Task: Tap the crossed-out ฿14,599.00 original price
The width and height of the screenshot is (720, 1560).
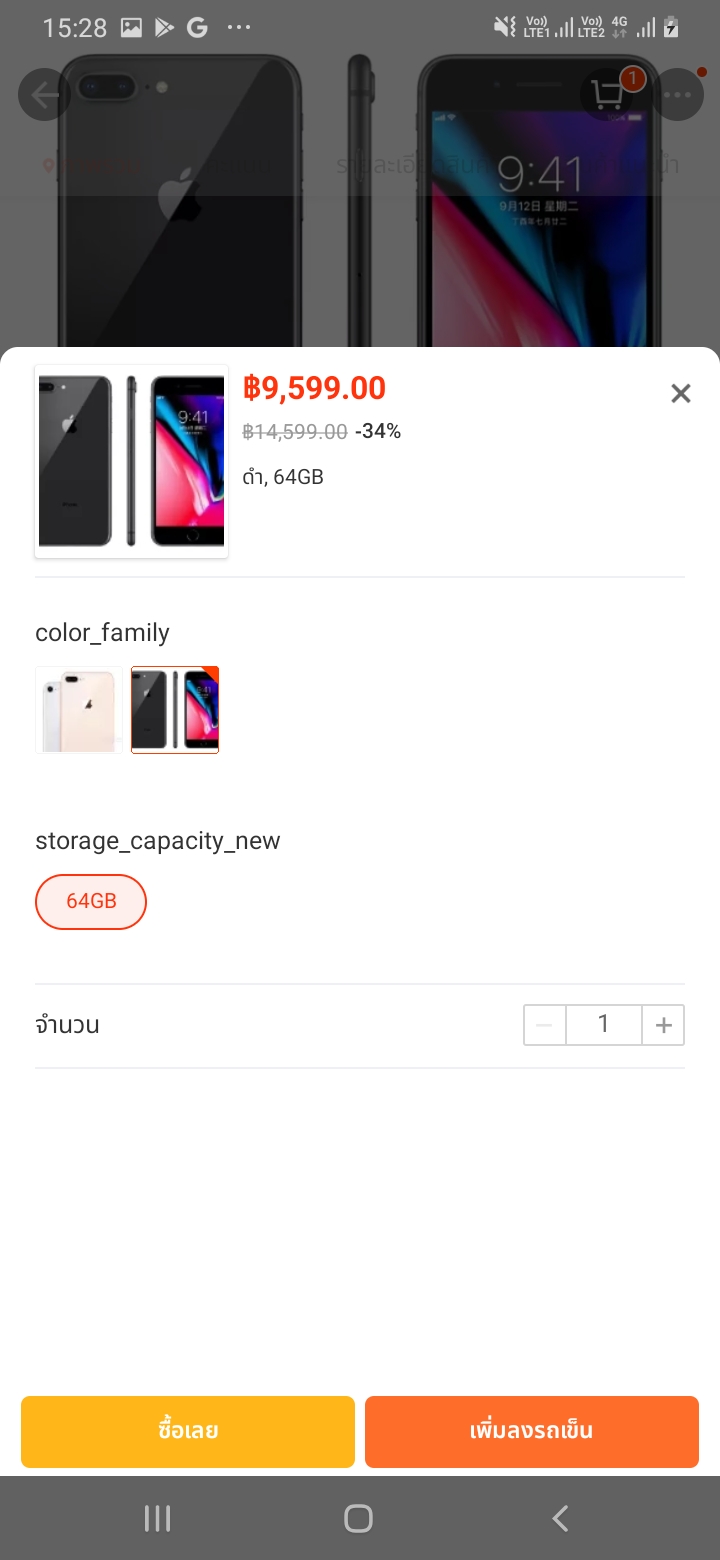Action: click(x=295, y=432)
